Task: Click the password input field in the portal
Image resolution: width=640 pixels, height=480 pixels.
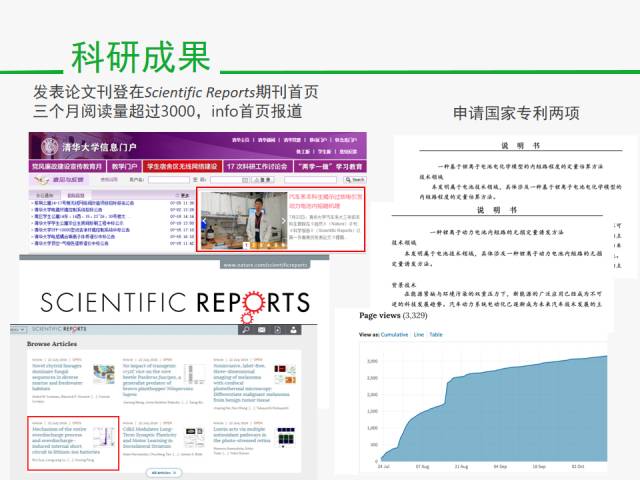Action: click(x=229, y=180)
